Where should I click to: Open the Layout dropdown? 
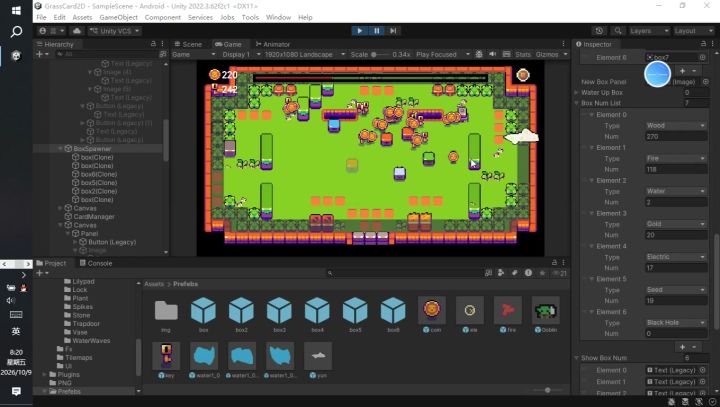(693, 31)
